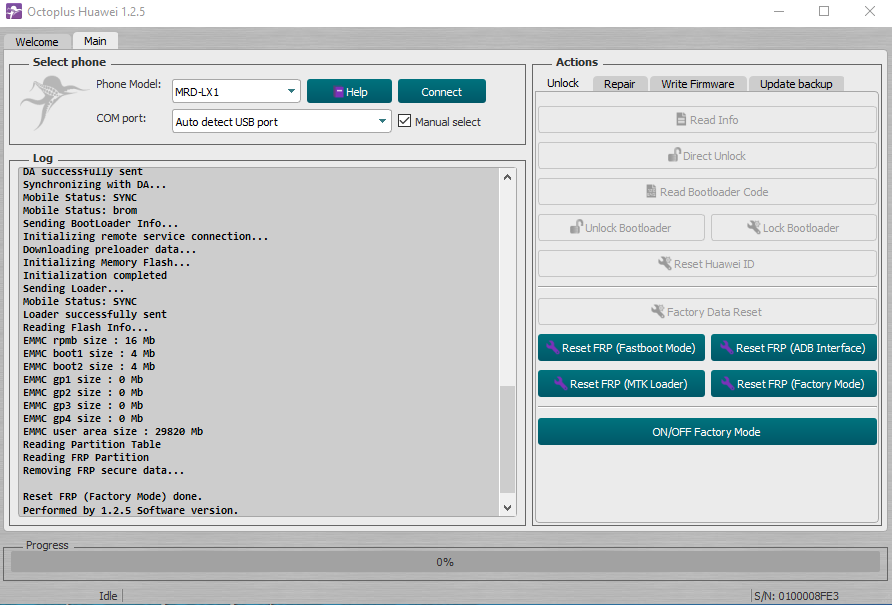Click the 'Initialization completed' log line

[94, 275]
